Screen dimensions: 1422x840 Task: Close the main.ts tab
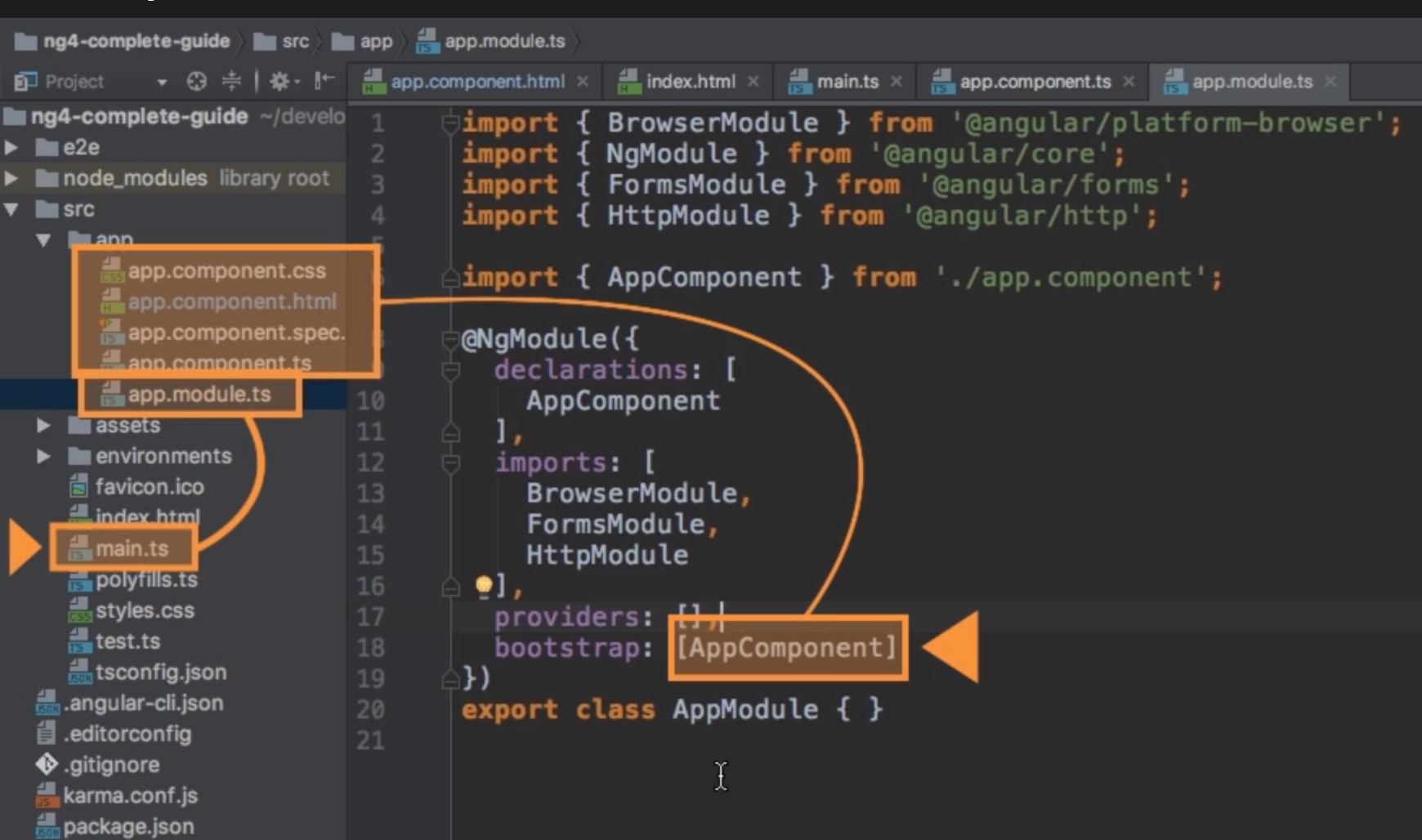(x=897, y=82)
